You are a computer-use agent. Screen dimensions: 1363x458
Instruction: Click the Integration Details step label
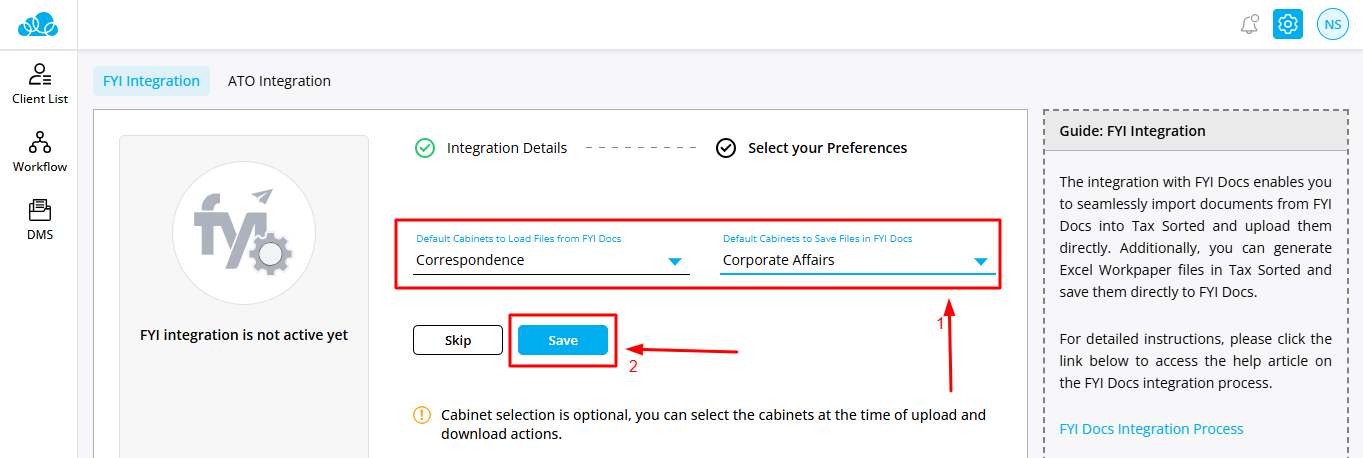507,148
